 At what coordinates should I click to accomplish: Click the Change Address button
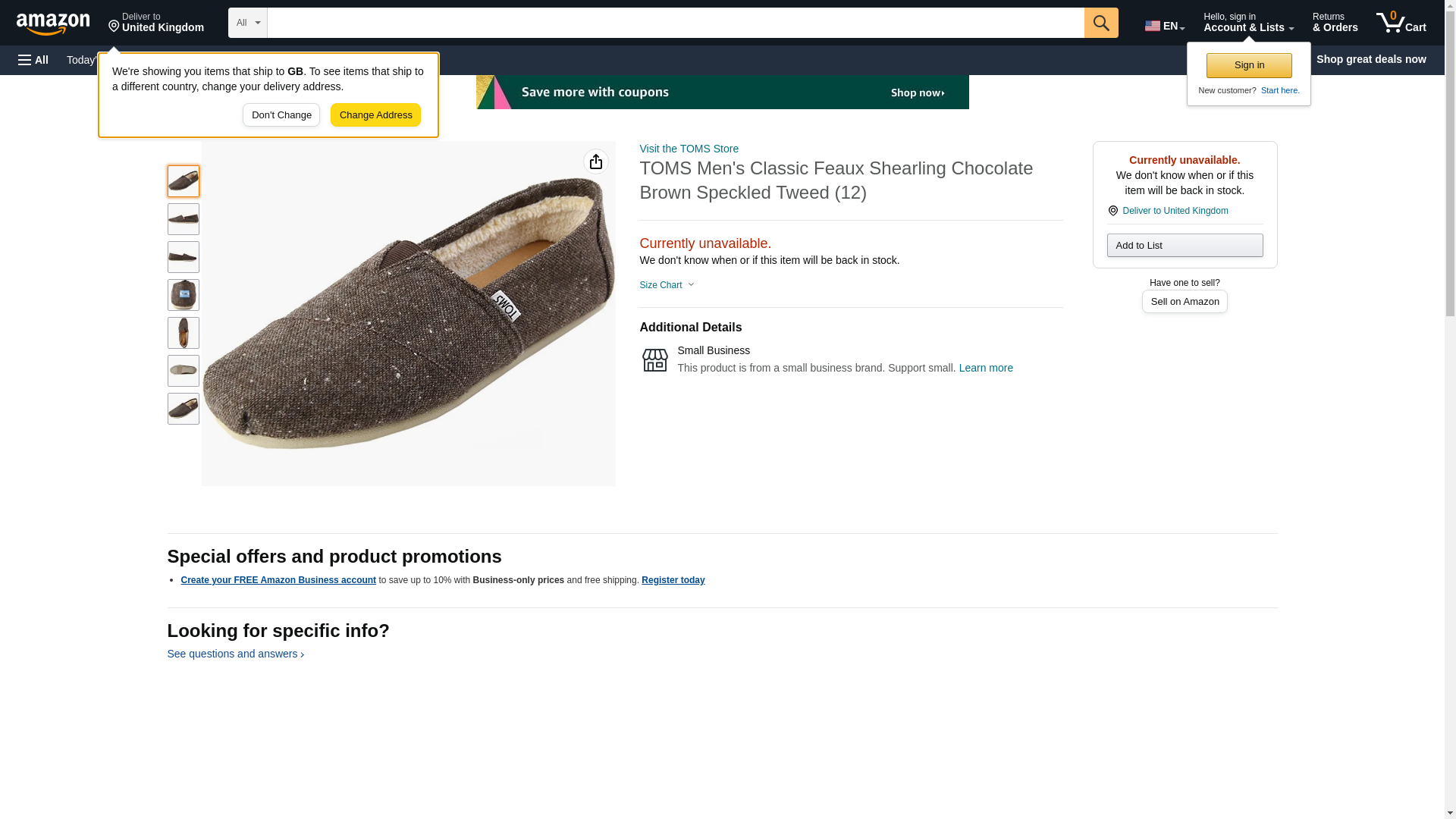[x=375, y=115]
